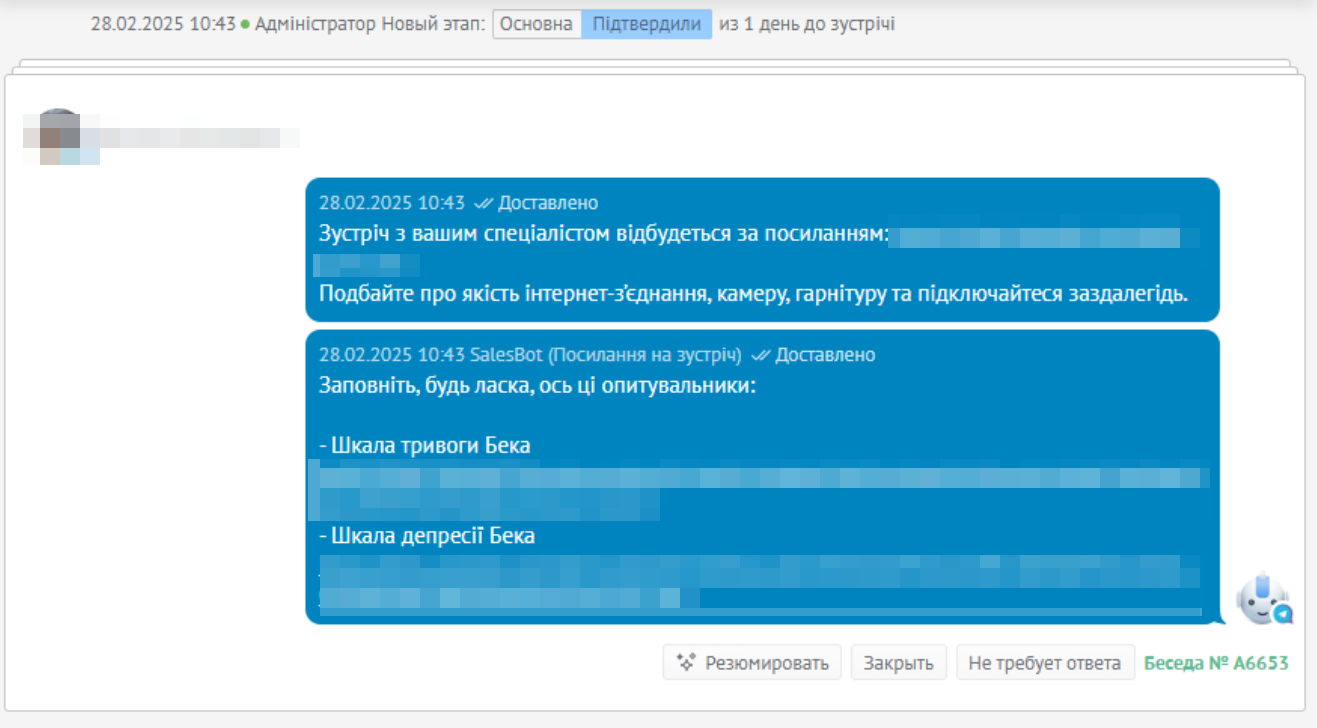Screen dimensions: 1317x728
Task: Click the text 'из 1 день до зустрічі'
Action: point(807,24)
